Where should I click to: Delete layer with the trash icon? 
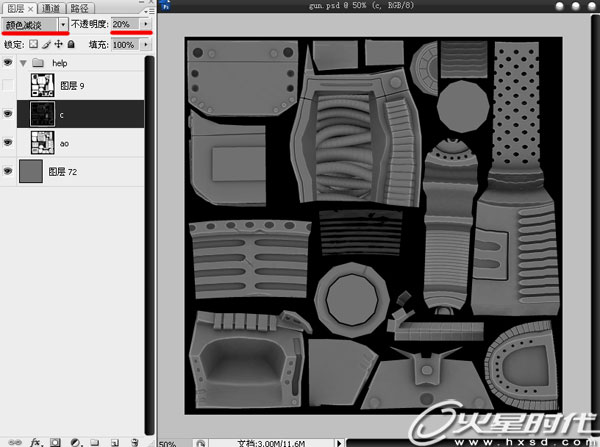point(135,442)
